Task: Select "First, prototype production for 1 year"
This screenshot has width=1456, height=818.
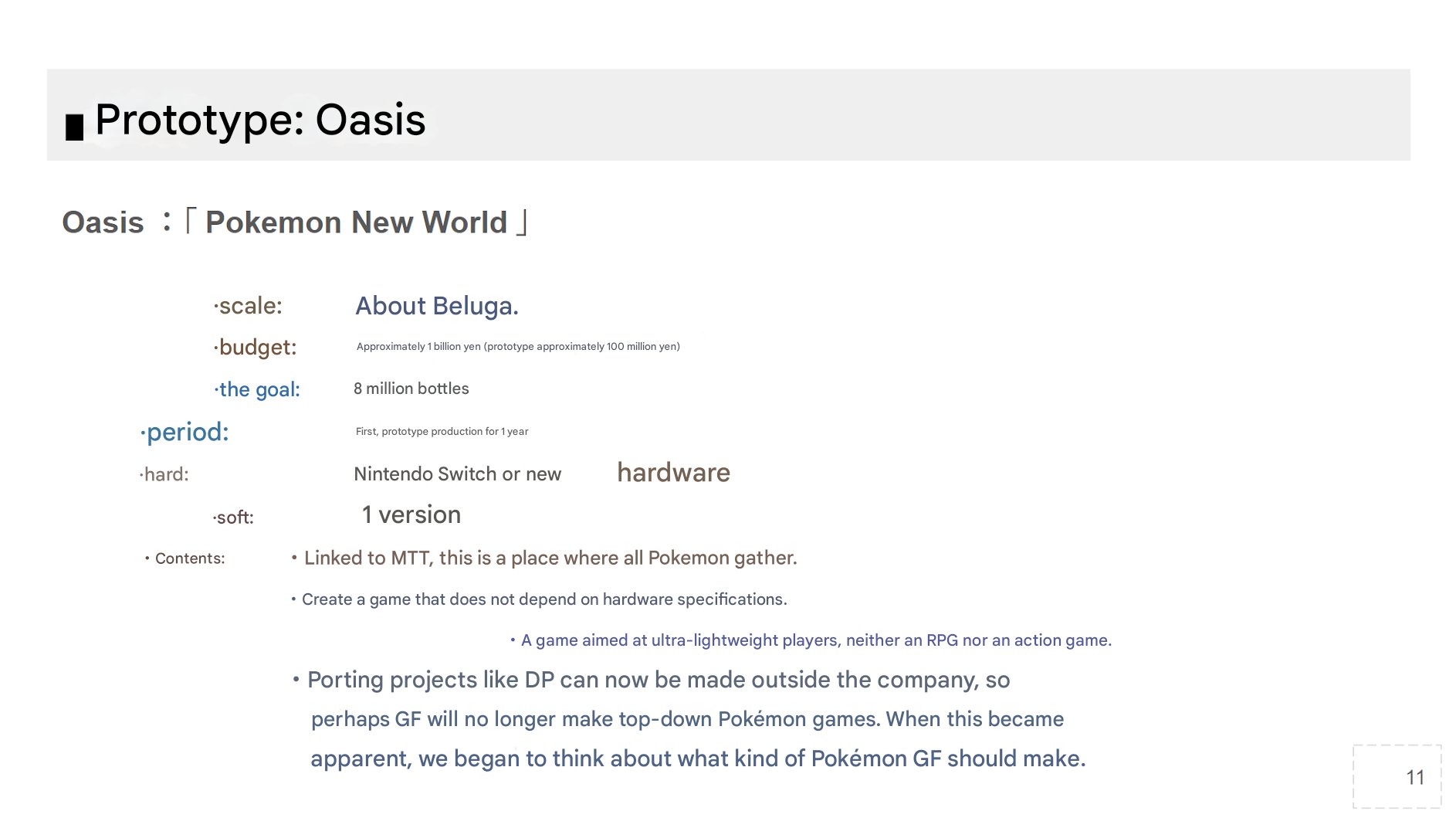Action: coord(442,432)
